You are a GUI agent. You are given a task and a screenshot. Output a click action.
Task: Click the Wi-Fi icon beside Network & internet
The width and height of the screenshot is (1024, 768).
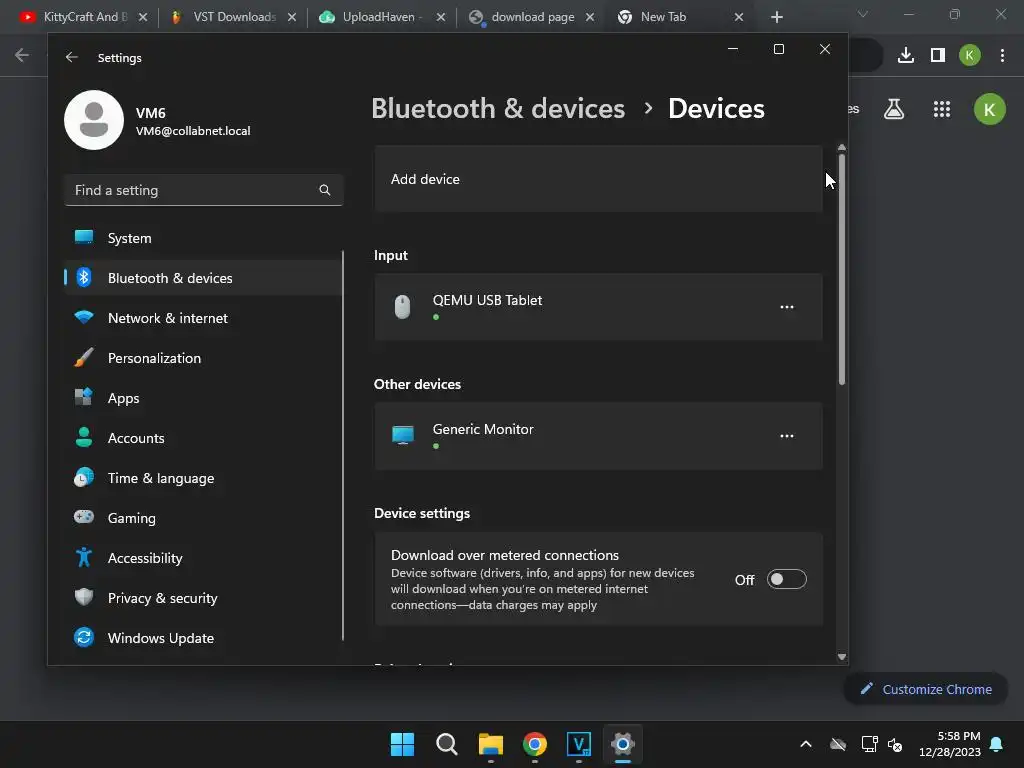(x=84, y=317)
